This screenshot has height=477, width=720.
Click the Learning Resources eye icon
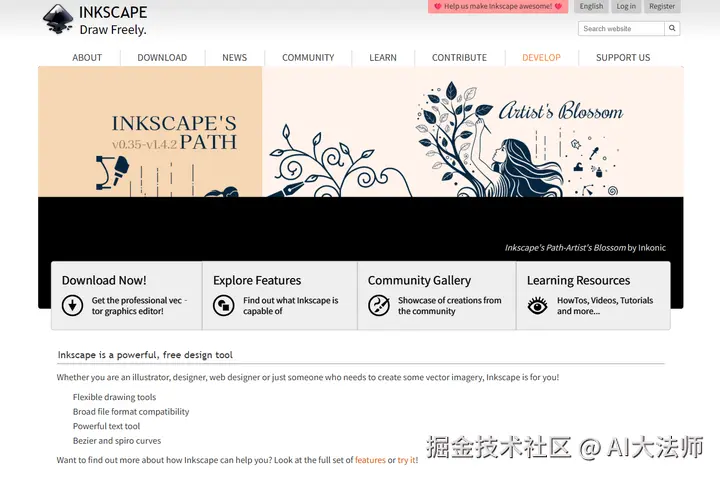tap(537, 305)
